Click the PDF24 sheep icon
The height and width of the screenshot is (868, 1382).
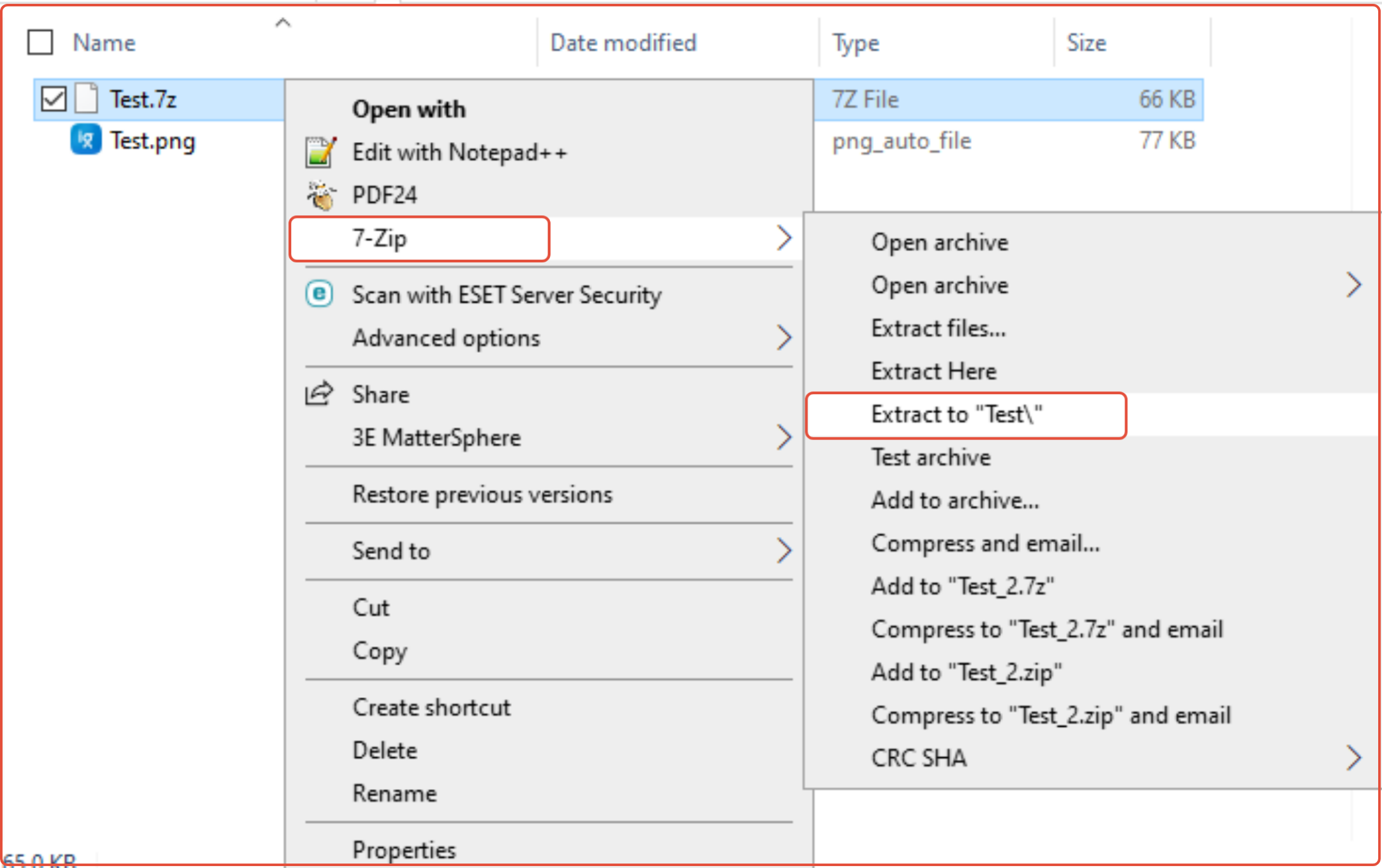click(x=320, y=195)
